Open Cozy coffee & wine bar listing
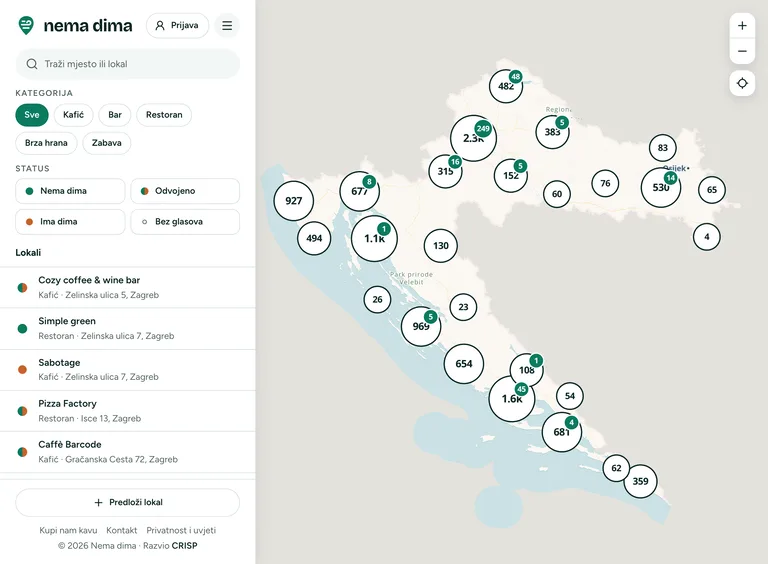 pos(127,287)
